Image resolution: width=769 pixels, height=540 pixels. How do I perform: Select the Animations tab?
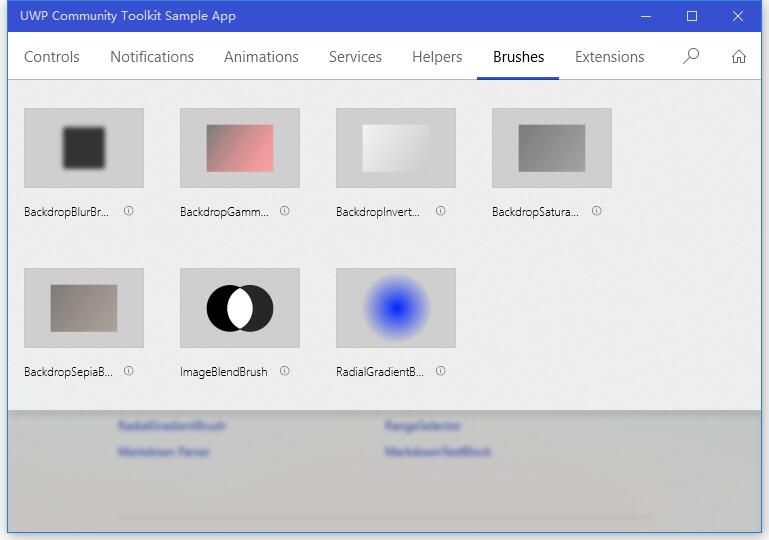pos(261,57)
